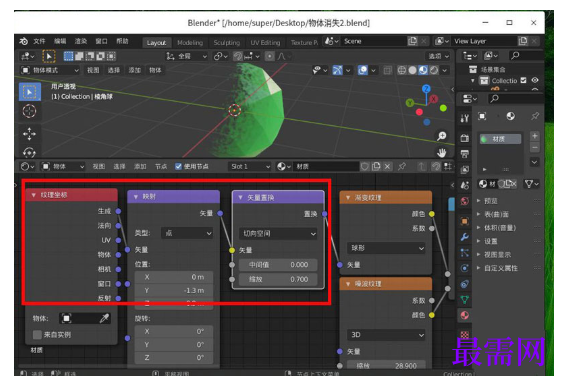Open the 球形 gradient type dropdown
The width and height of the screenshot is (564, 383).
pyautogui.click(x=386, y=248)
